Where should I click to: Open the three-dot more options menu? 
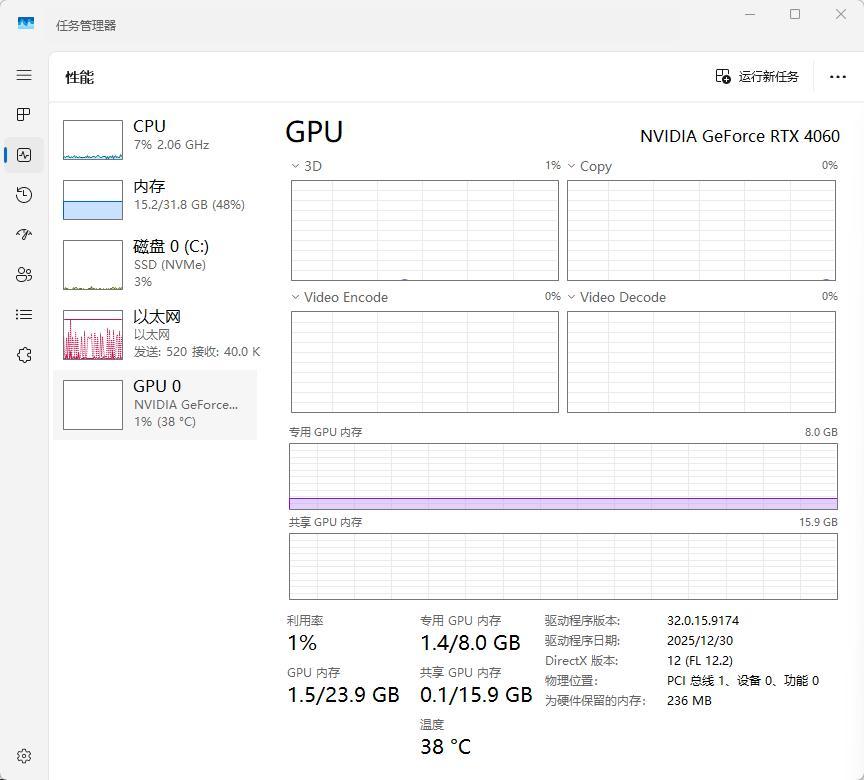838,77
